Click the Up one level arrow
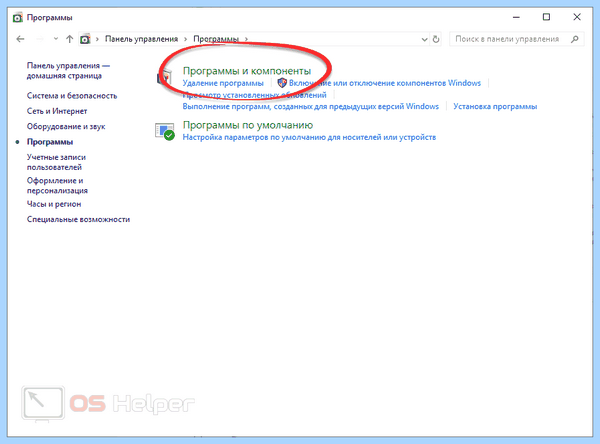Viewport: 600px width, 444px height. (69, 39)
